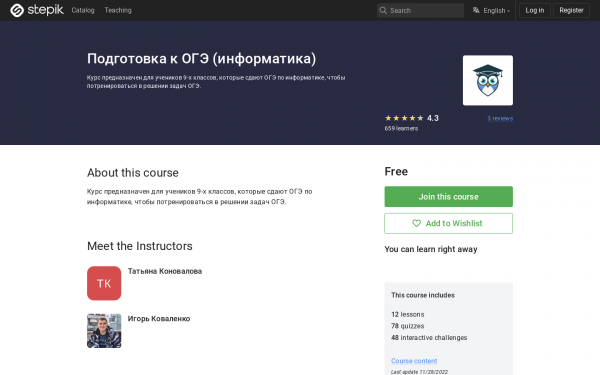This screenshot has height=375, width=600.
Task: Click the 48 interactive challenges entry
Action: 429,338
